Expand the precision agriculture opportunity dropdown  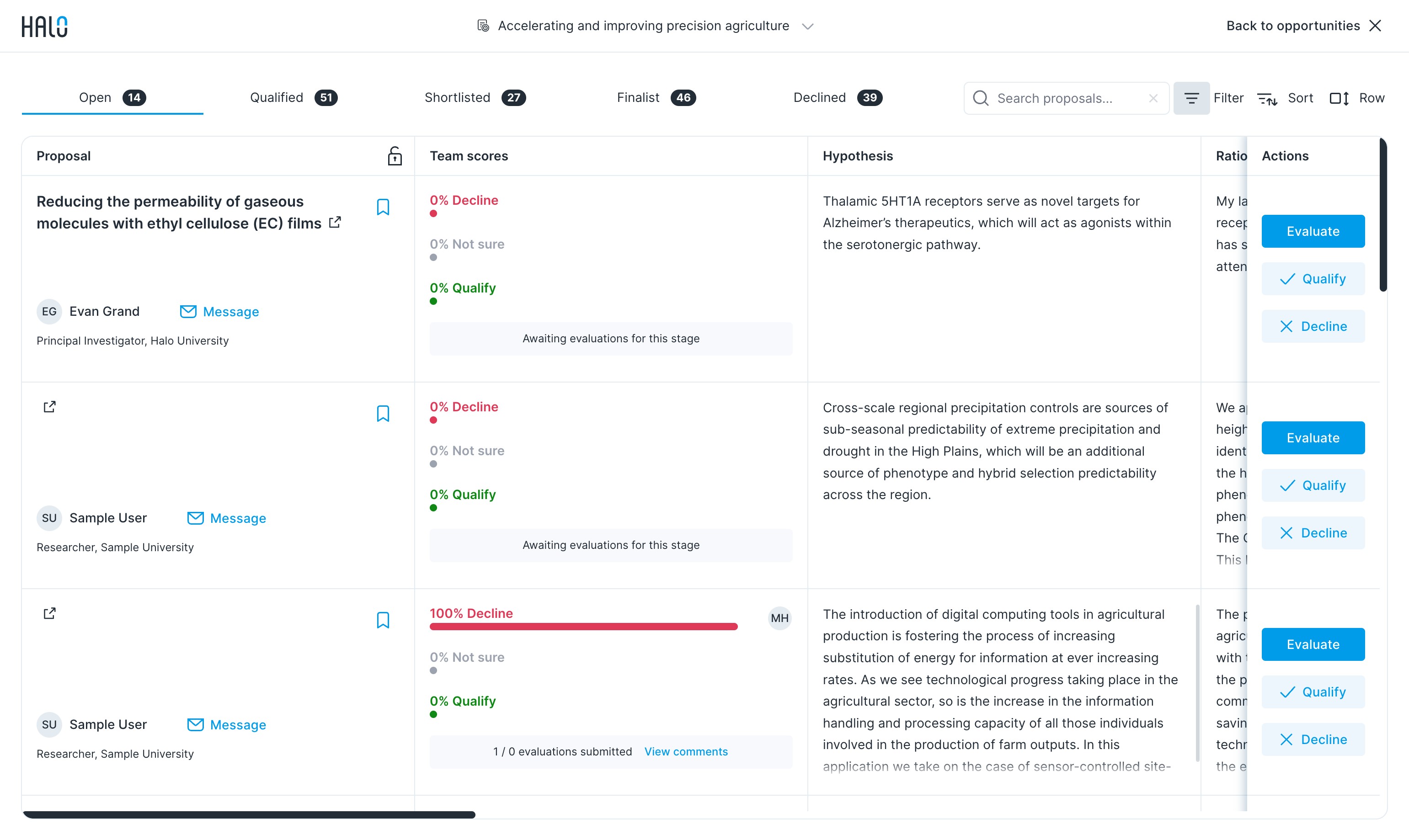click(x=808, y=26)
